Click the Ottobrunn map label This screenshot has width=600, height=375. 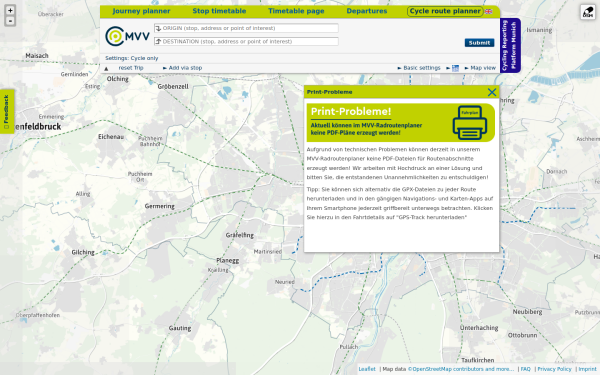522,335
